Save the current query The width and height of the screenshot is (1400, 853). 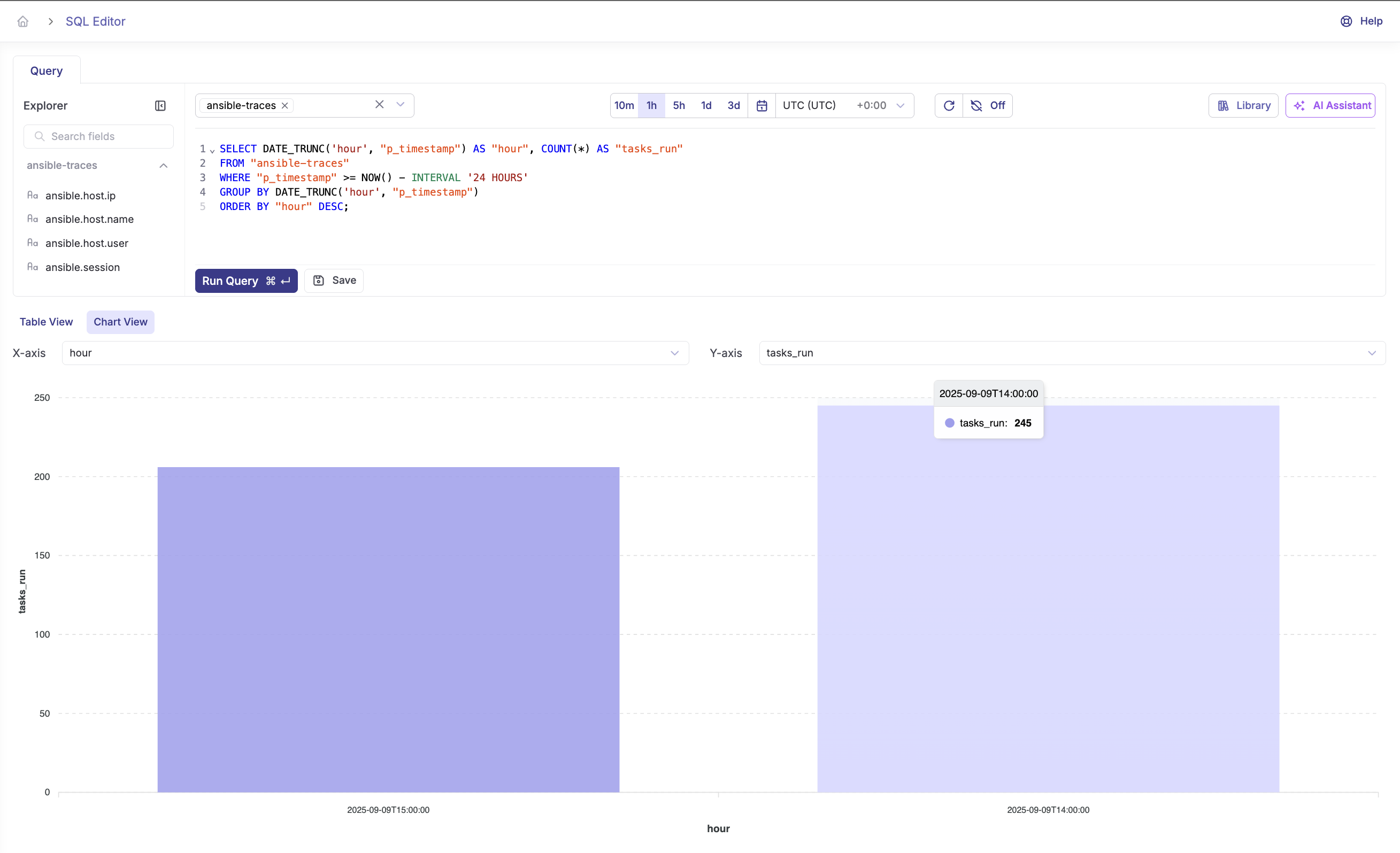[x=334, y=281]
